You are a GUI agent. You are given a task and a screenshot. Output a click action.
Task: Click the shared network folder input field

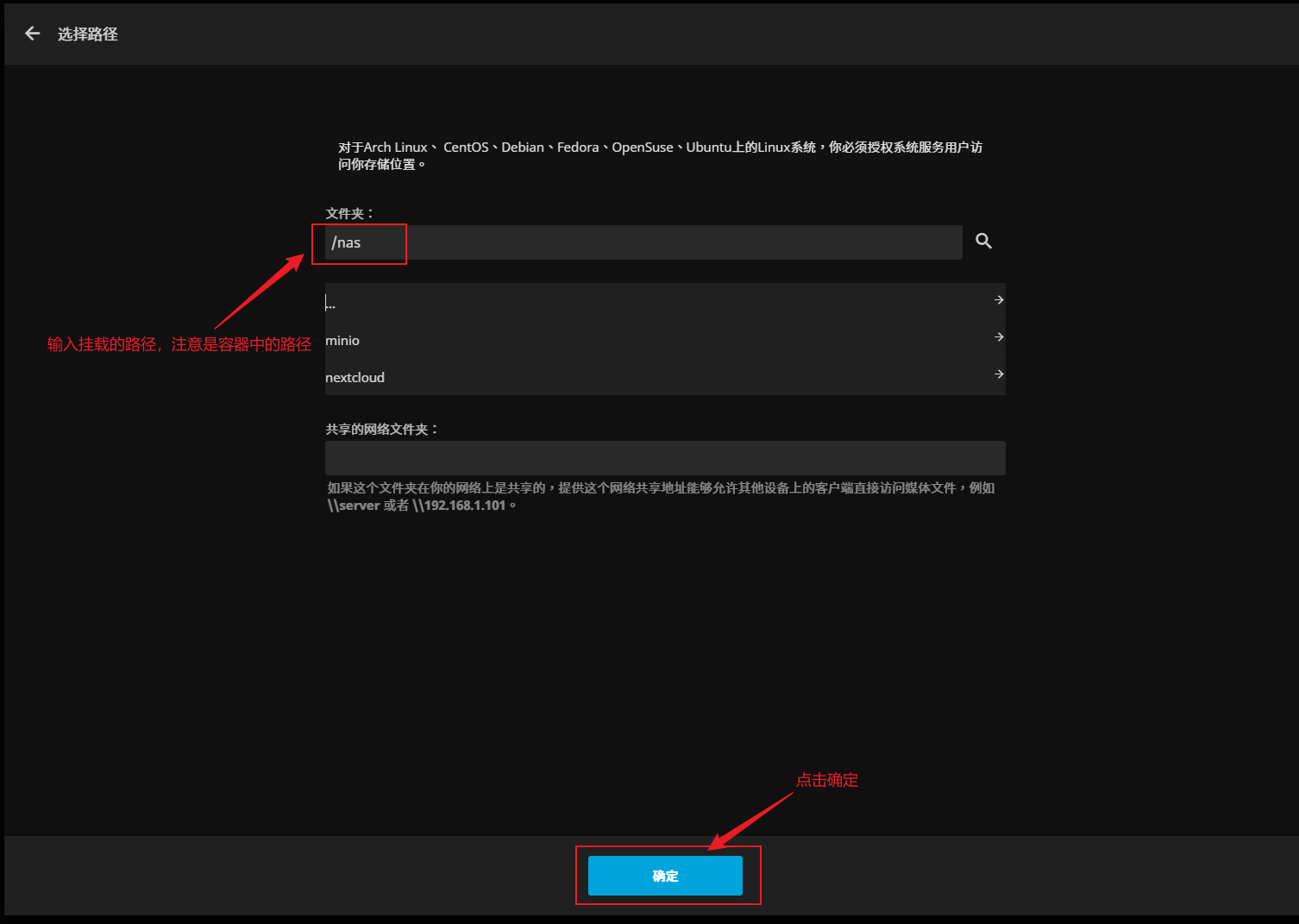664,458
